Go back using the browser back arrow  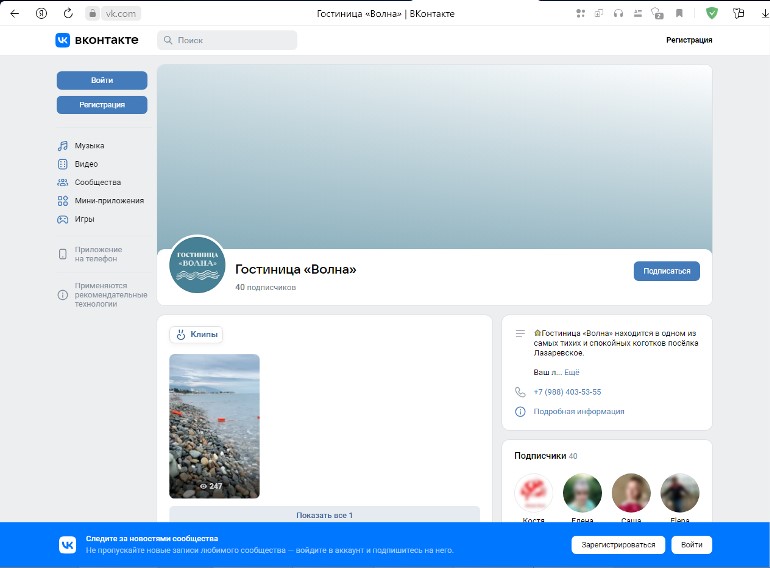click(15, 14)
